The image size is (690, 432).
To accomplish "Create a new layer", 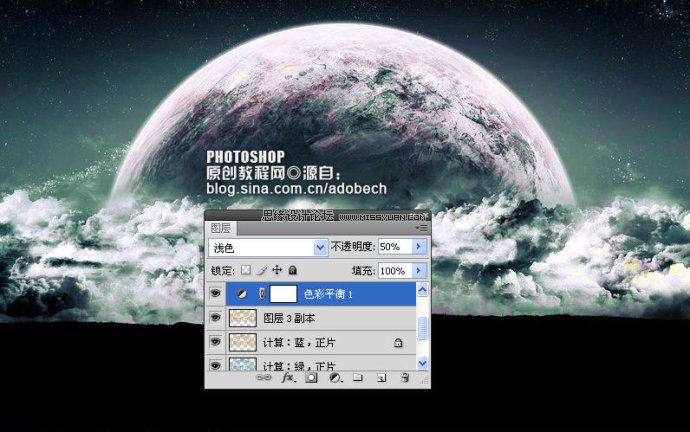I will [382, 377].
